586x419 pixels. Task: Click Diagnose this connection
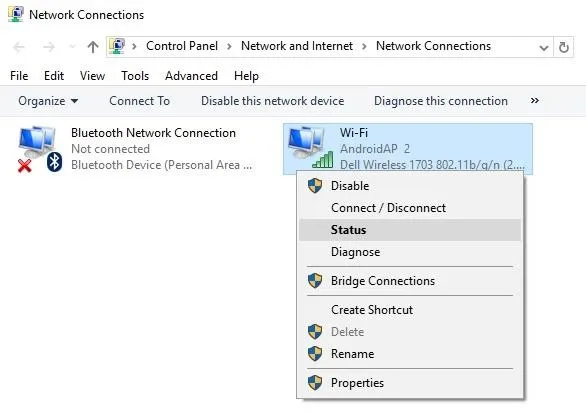441,101
